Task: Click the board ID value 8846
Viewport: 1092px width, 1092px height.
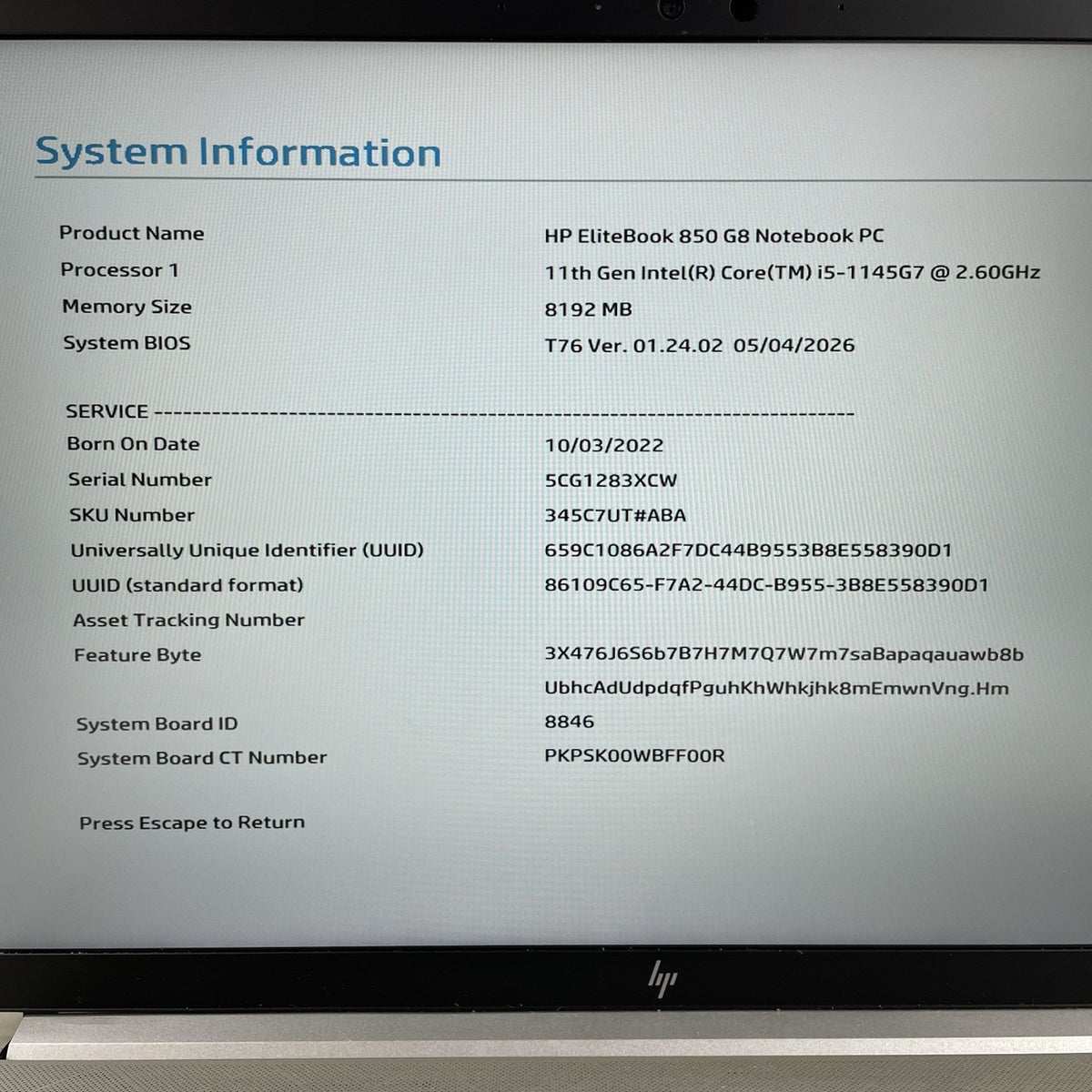Action: tap(569, 722)
